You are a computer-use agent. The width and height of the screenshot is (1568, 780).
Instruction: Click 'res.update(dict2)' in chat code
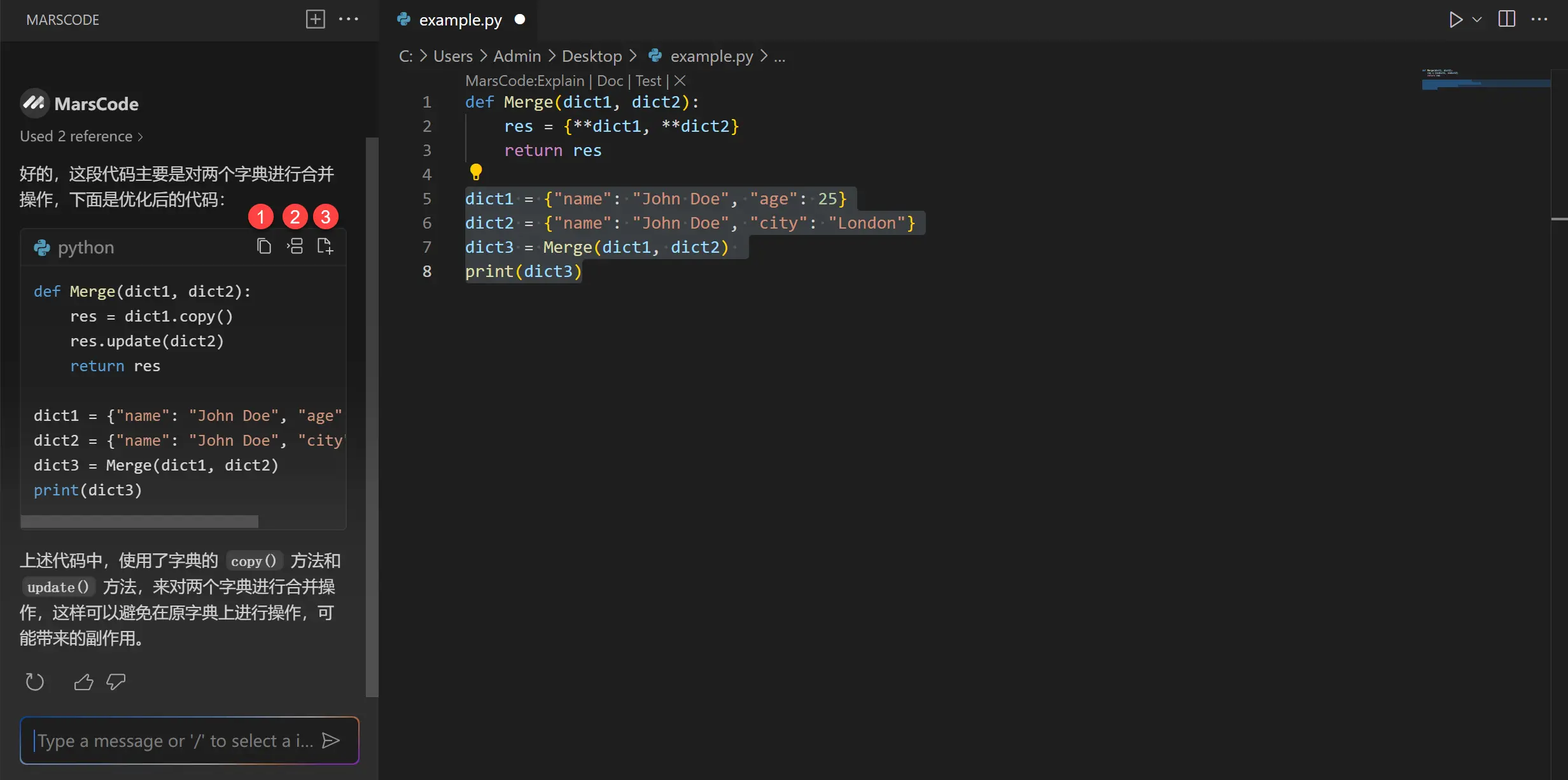pyautogui.click(x=147, y=341)
